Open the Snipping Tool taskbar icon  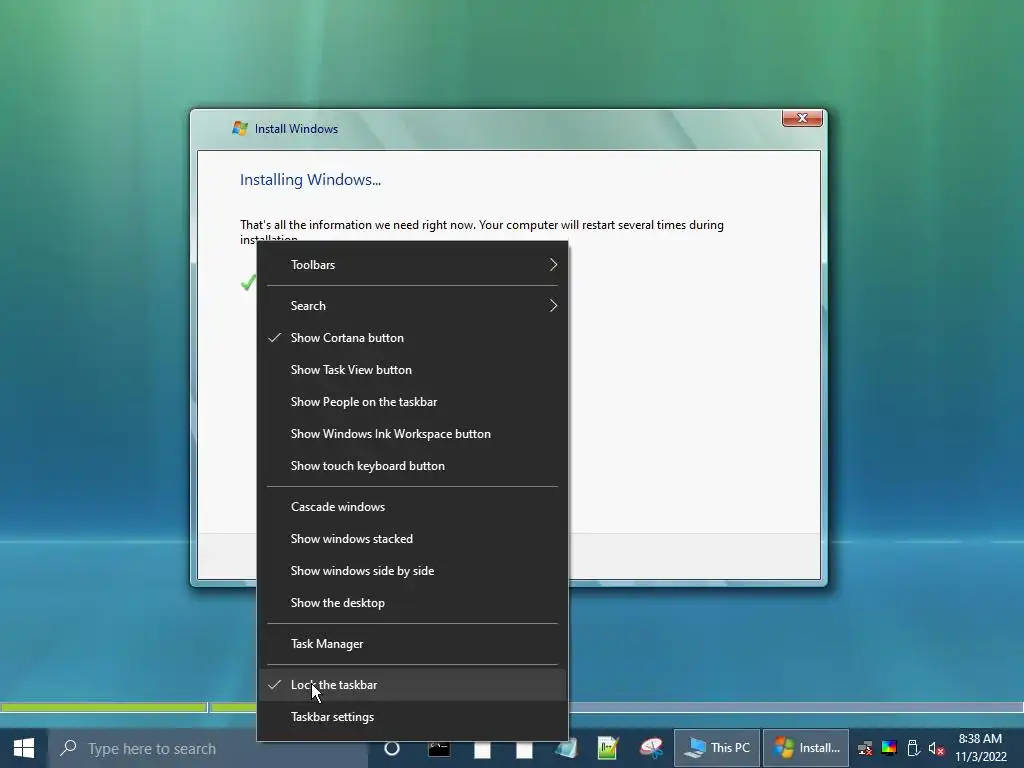coord(651,748)
